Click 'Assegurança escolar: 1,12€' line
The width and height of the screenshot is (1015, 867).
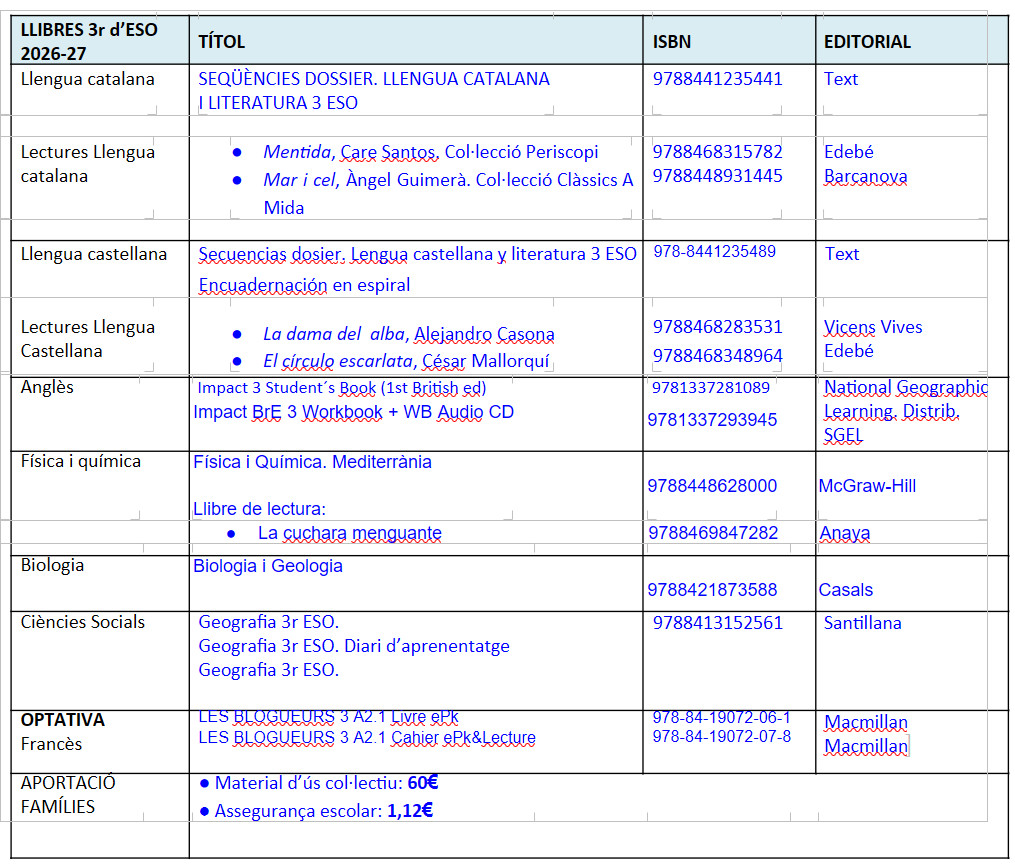316,811
